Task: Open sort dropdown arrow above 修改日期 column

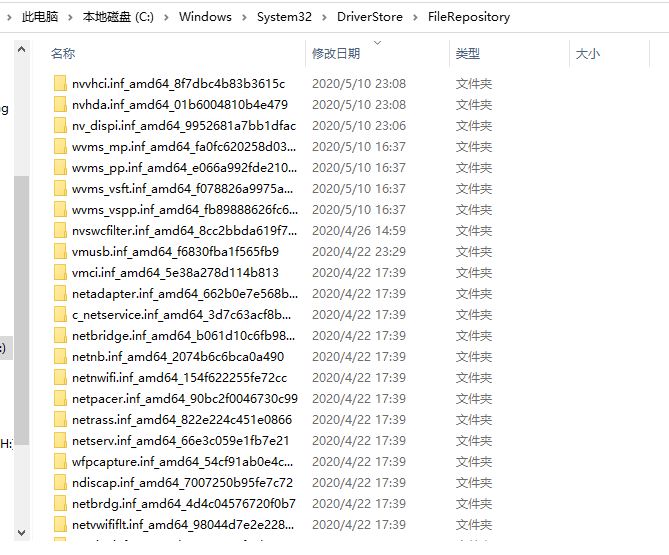Action: 377,43
